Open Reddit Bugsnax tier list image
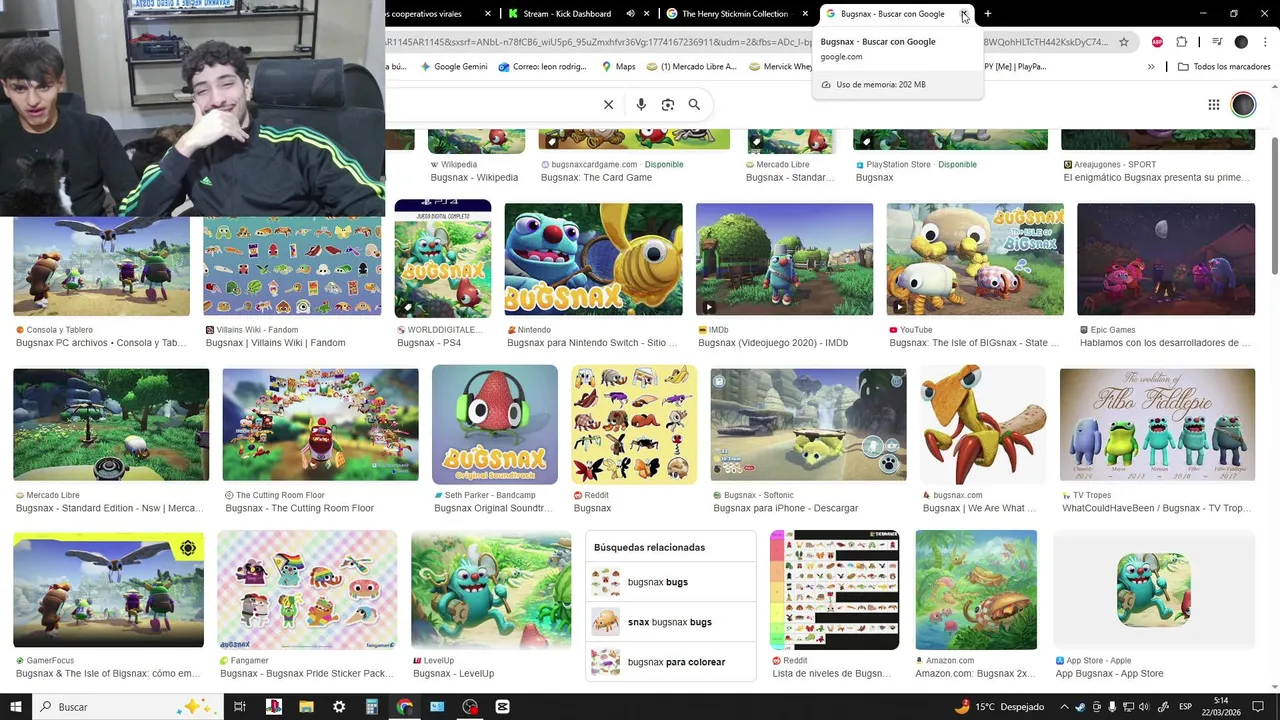 click(x=834, y=590)
